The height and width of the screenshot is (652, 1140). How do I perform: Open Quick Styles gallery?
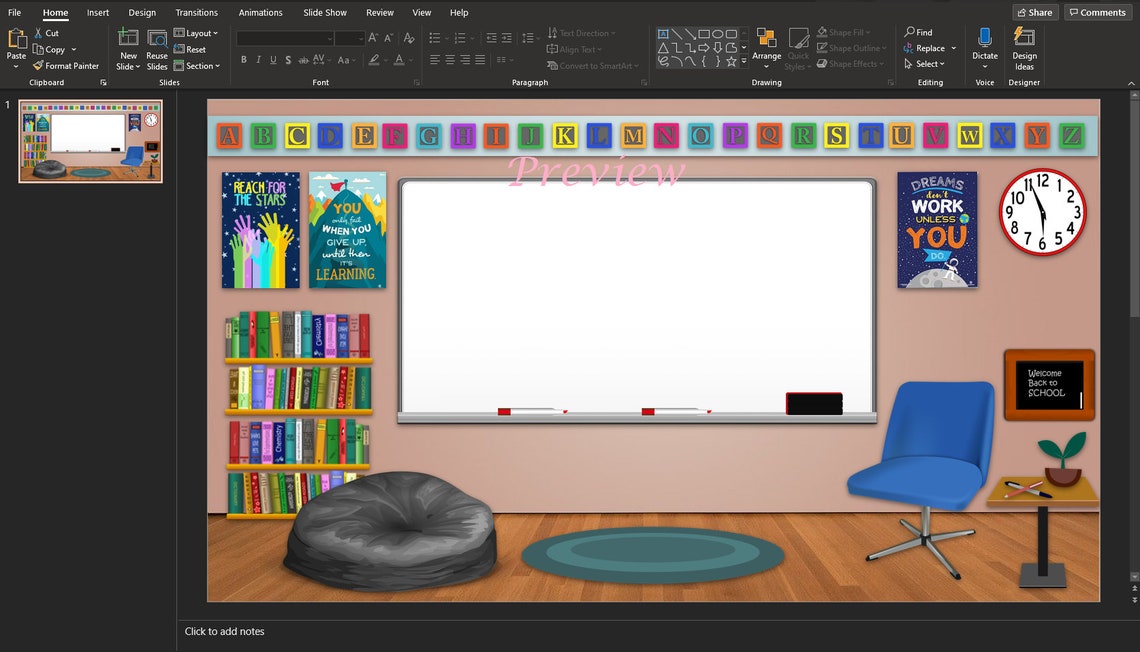798,49
